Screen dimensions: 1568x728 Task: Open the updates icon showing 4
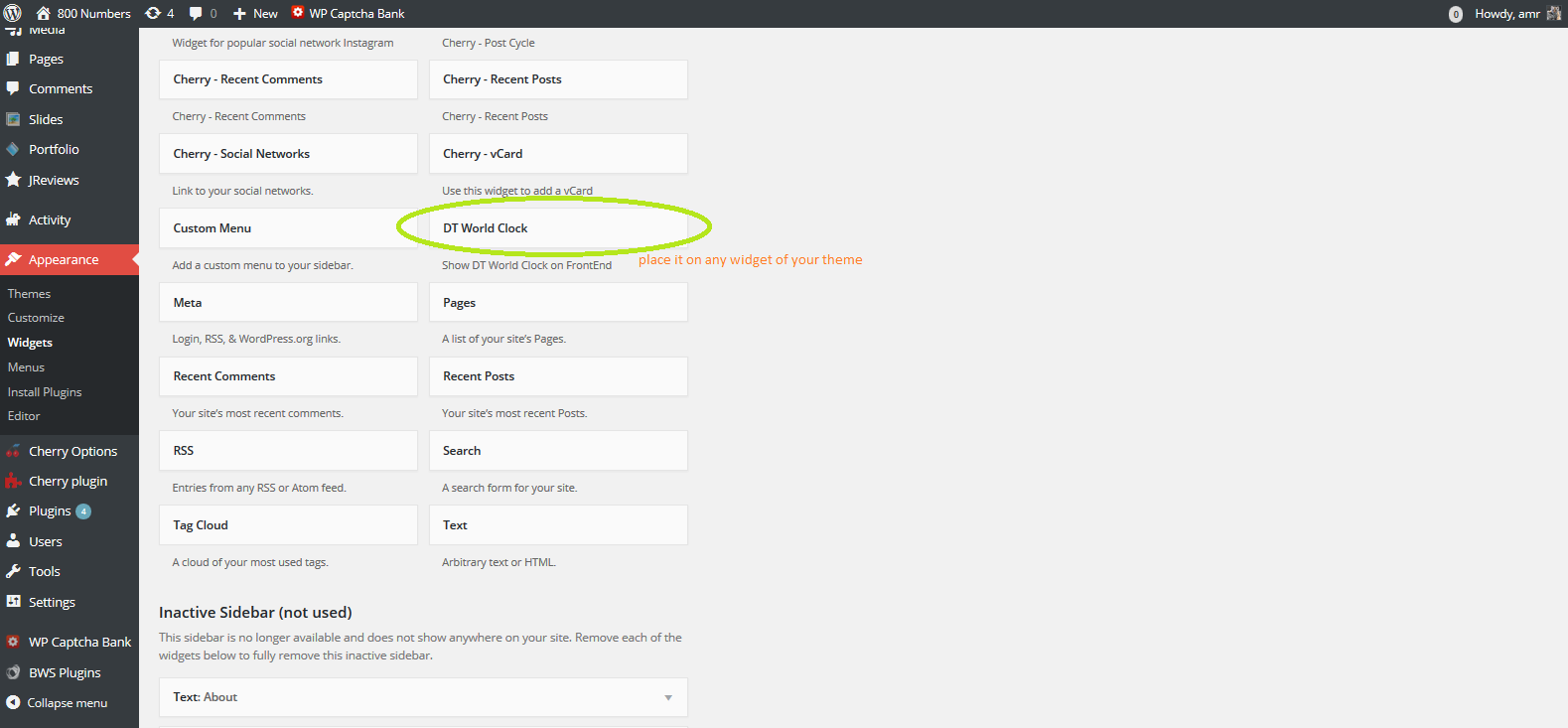[x=153, y=13]
